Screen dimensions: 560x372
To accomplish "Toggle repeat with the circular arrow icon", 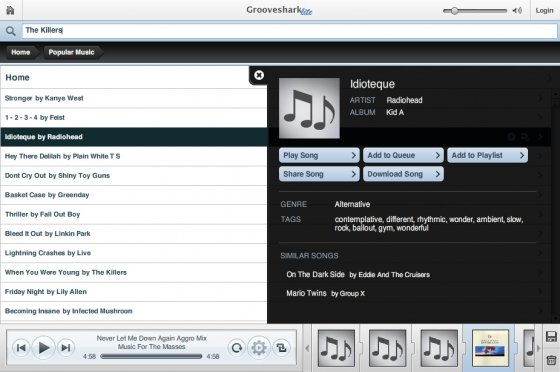I will pyautogui.click(x=237, y=347).
